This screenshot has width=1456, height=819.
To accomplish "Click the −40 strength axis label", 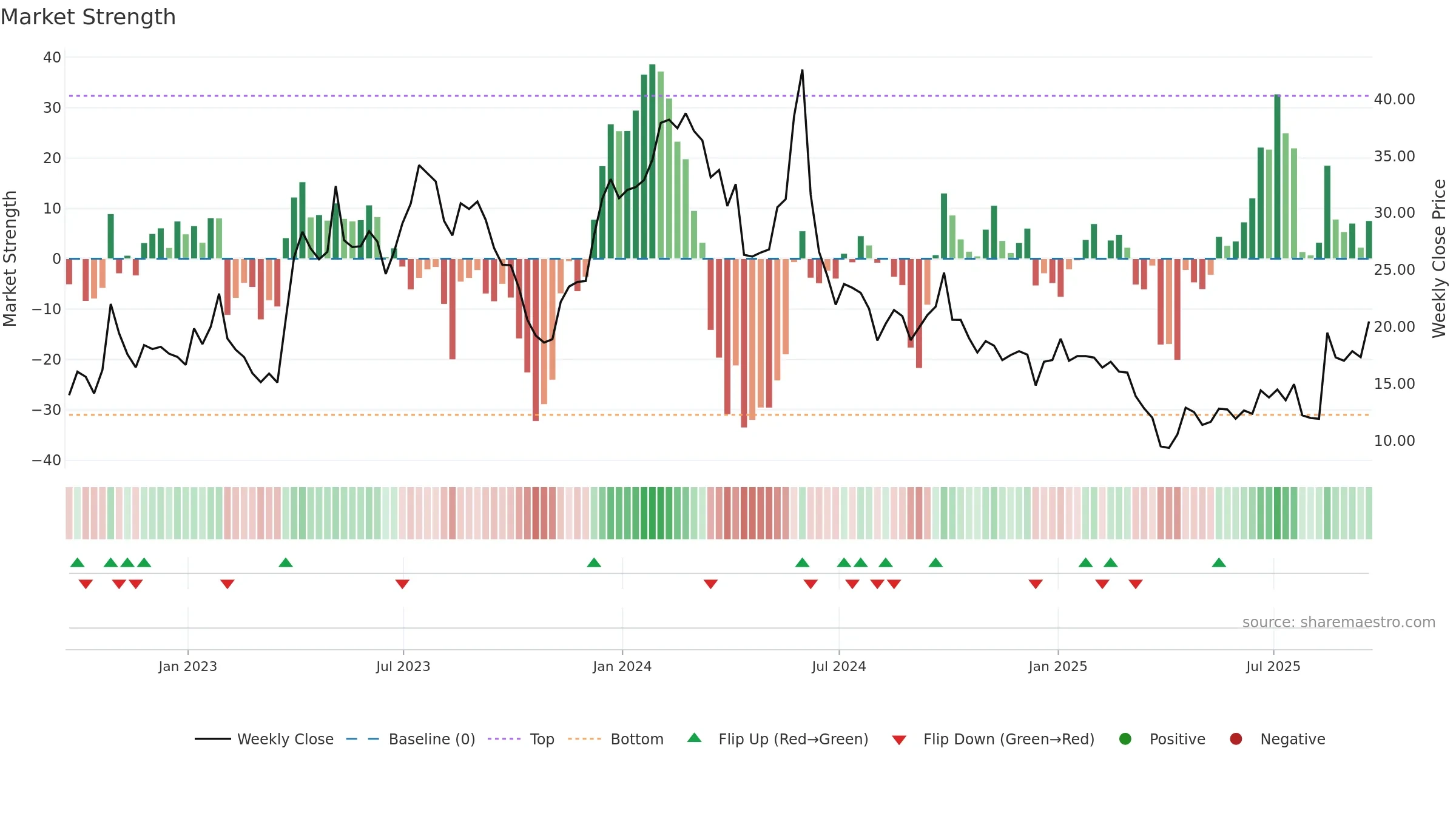I will pos(47,460).
